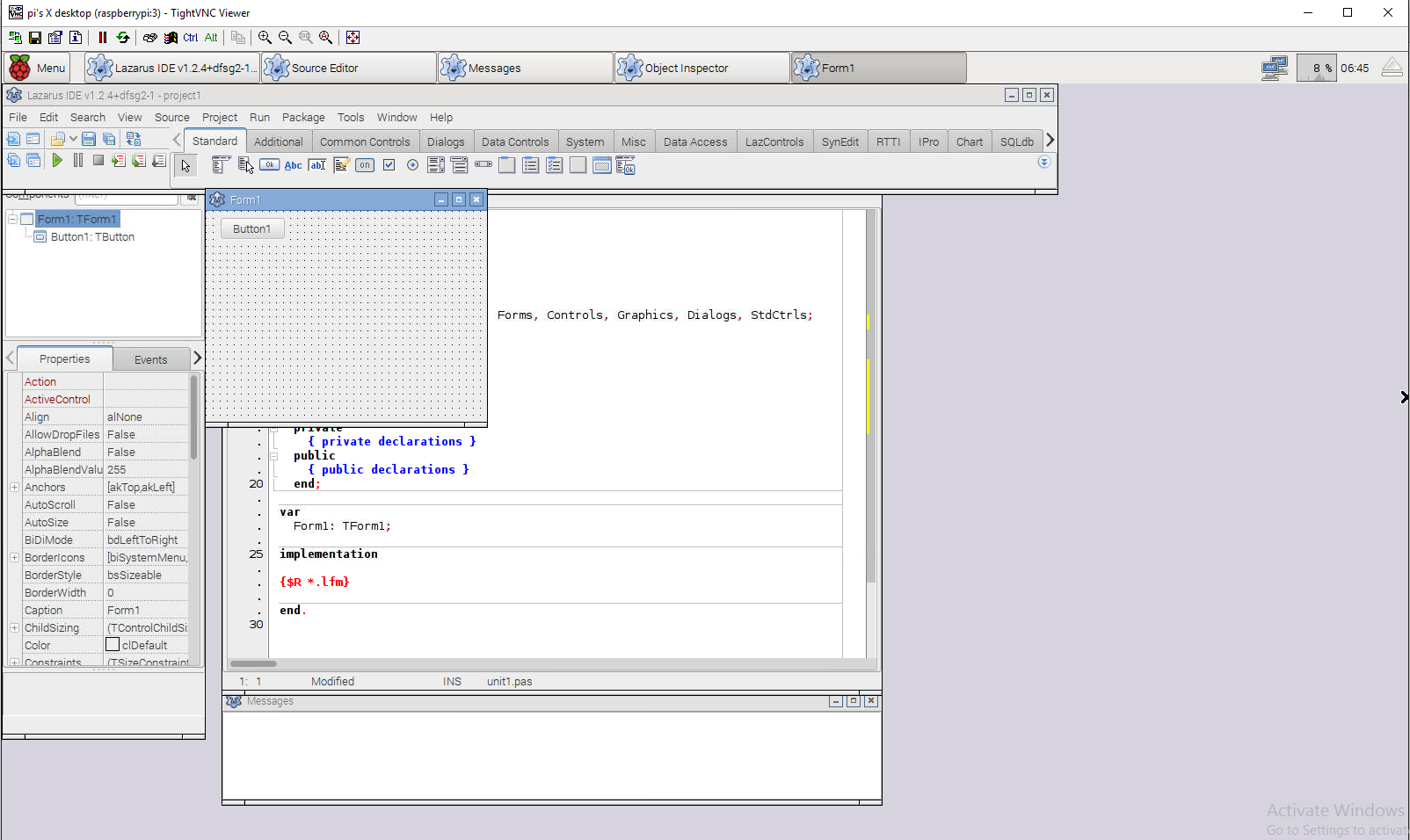Screen dimensions: 1410x840
Task: Open the Project menu
Action: pyautogui.click(x=220, y=117)
